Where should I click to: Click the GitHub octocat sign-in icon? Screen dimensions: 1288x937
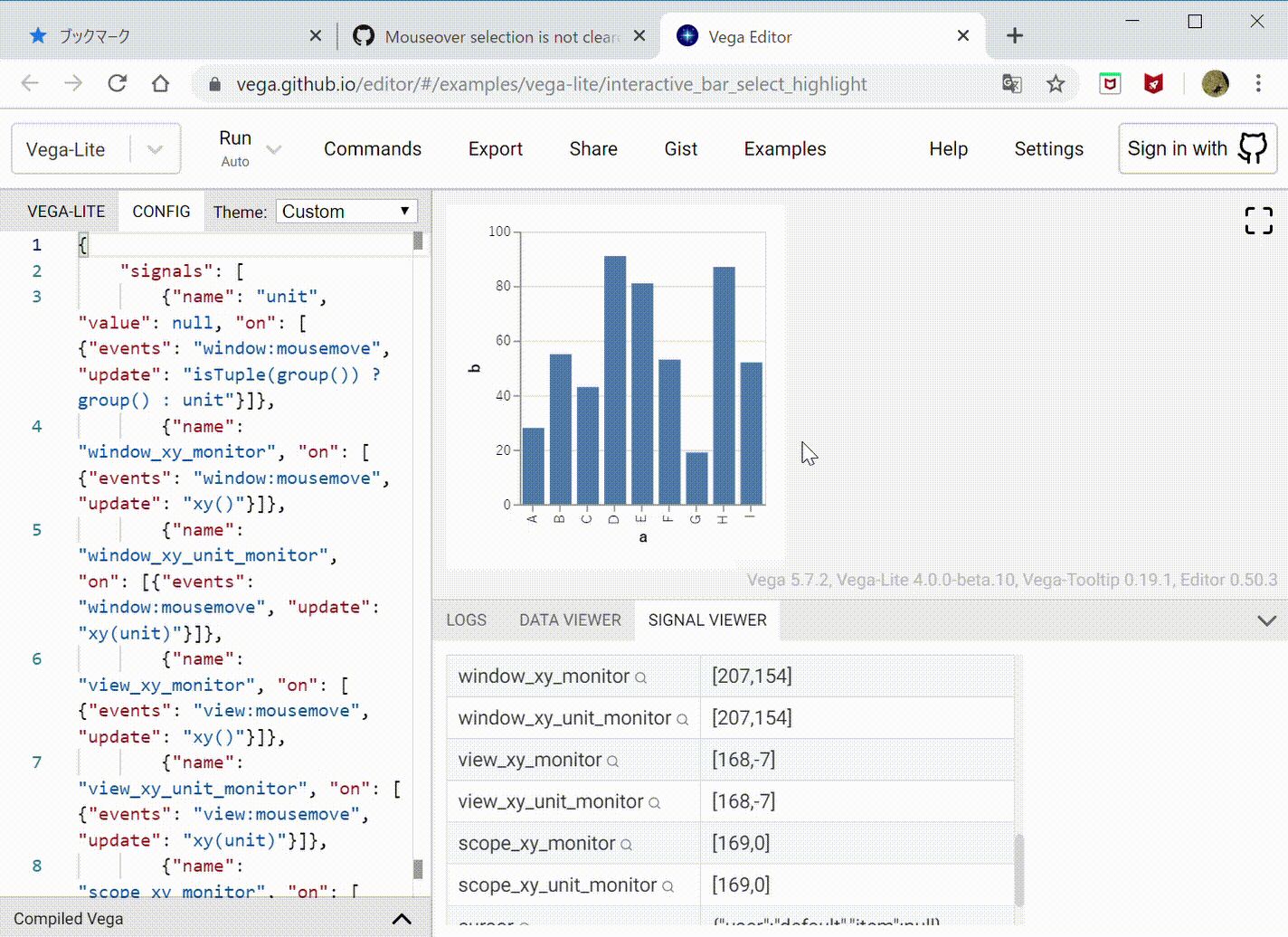tap(1253, 148)
